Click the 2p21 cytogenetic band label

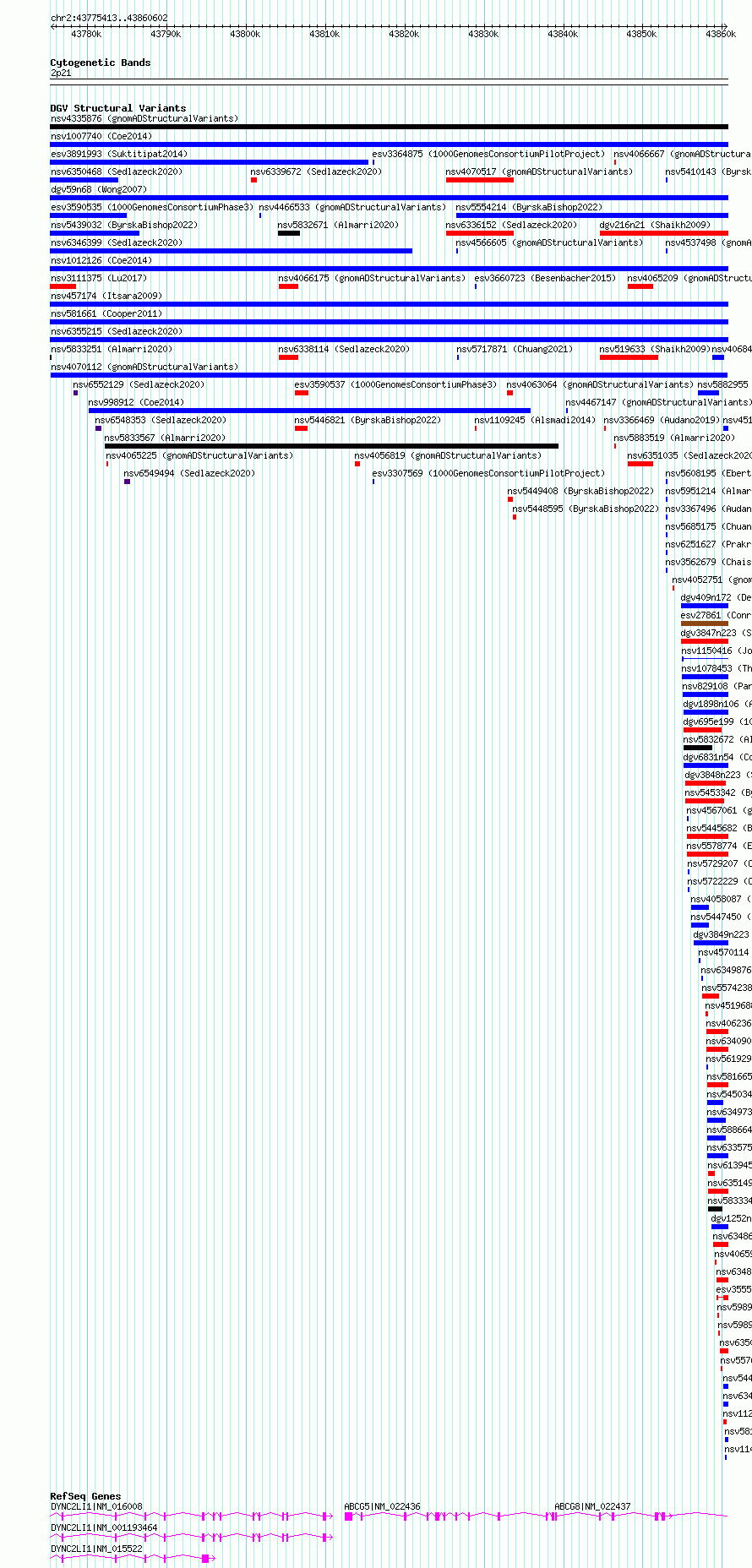(61, 73)
